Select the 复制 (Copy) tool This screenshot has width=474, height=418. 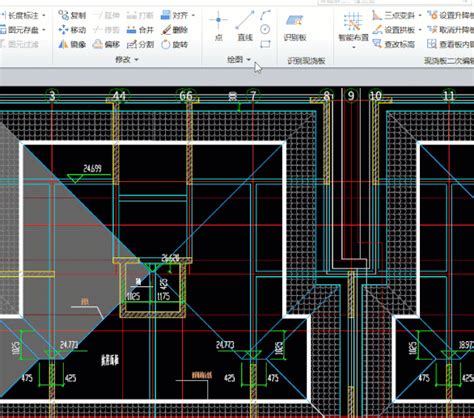[x=72, y=15]
